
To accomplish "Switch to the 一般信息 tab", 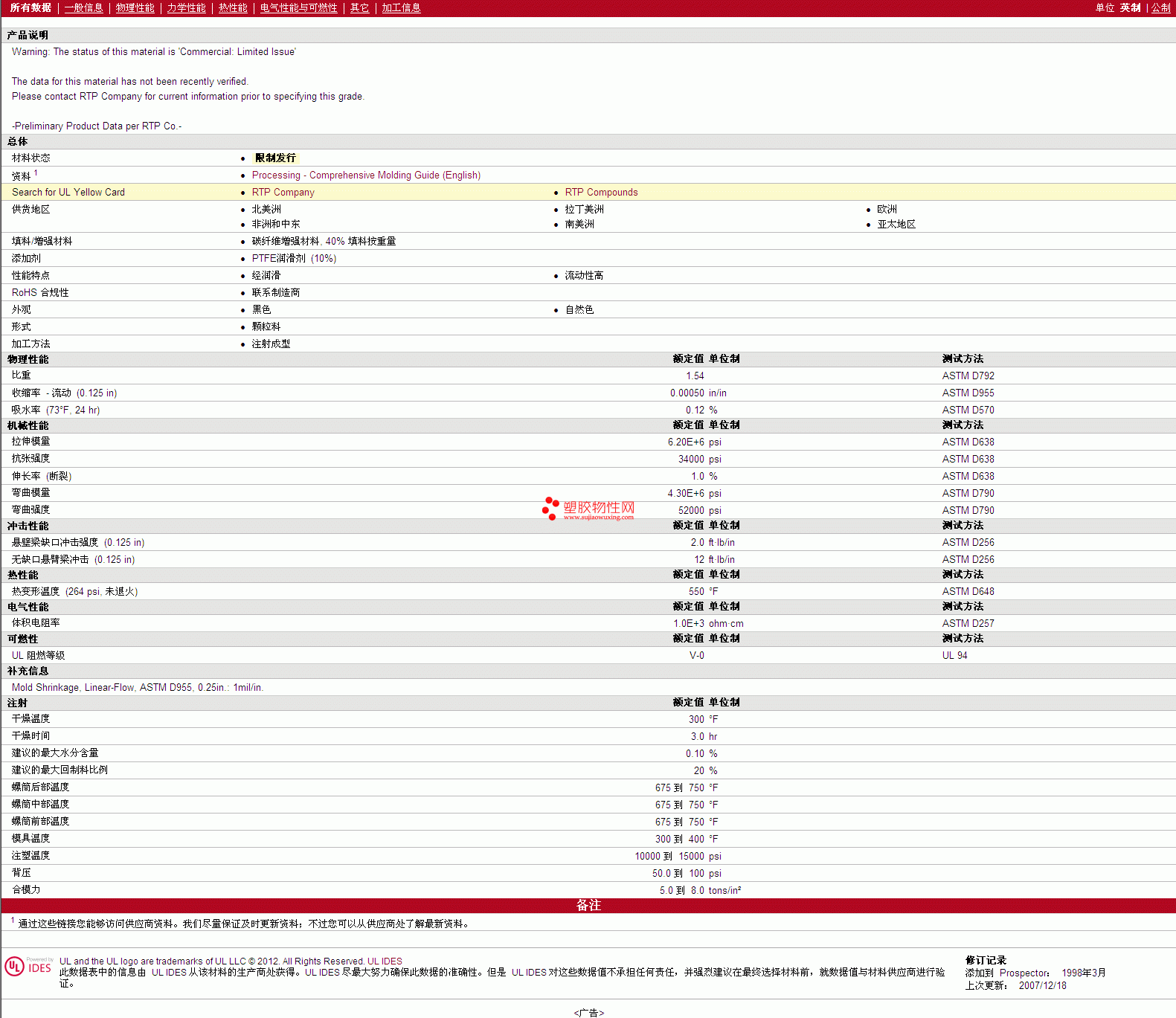I will (83, 8).
